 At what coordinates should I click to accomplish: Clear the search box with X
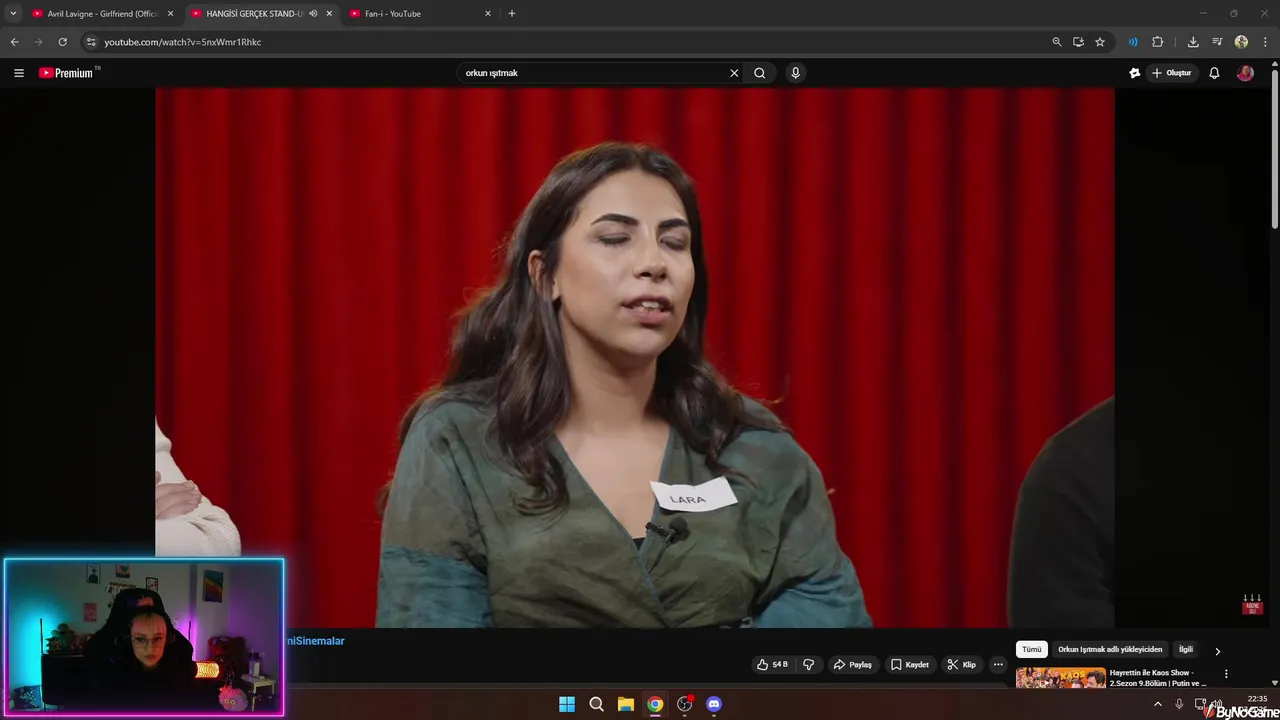pyautogui.click(x=734, y=73)
